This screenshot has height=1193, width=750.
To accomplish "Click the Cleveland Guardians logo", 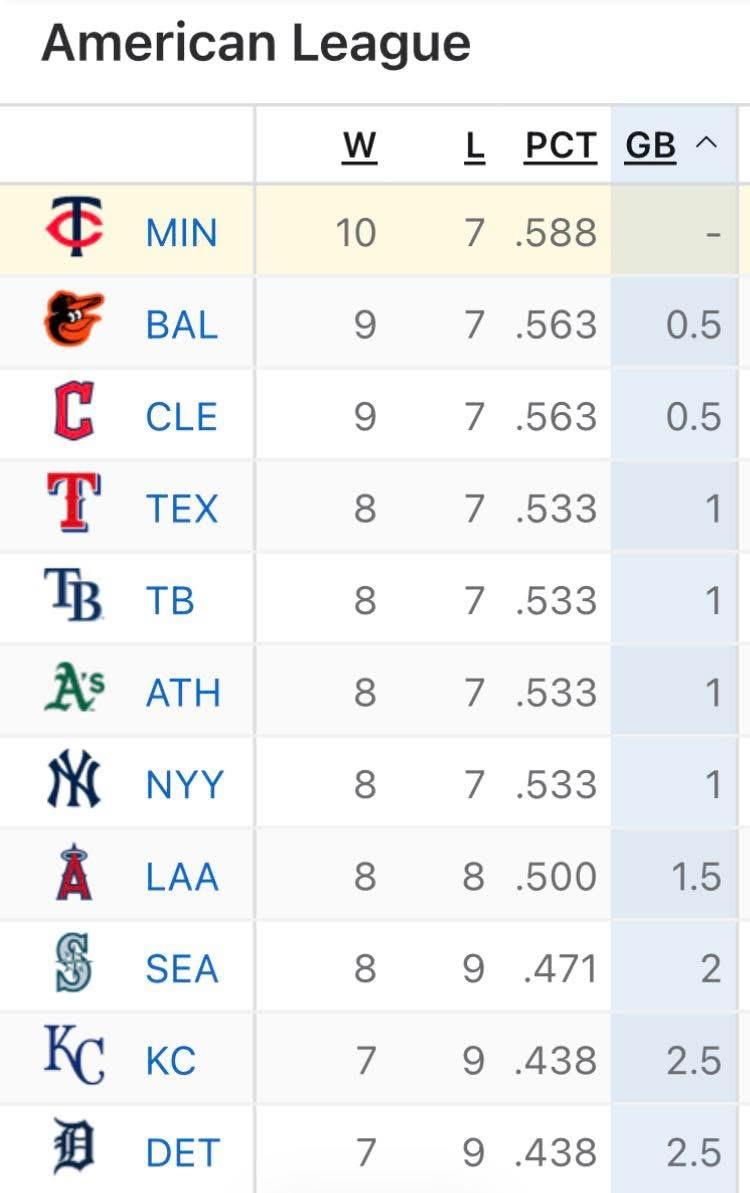I will pos(74,413).
